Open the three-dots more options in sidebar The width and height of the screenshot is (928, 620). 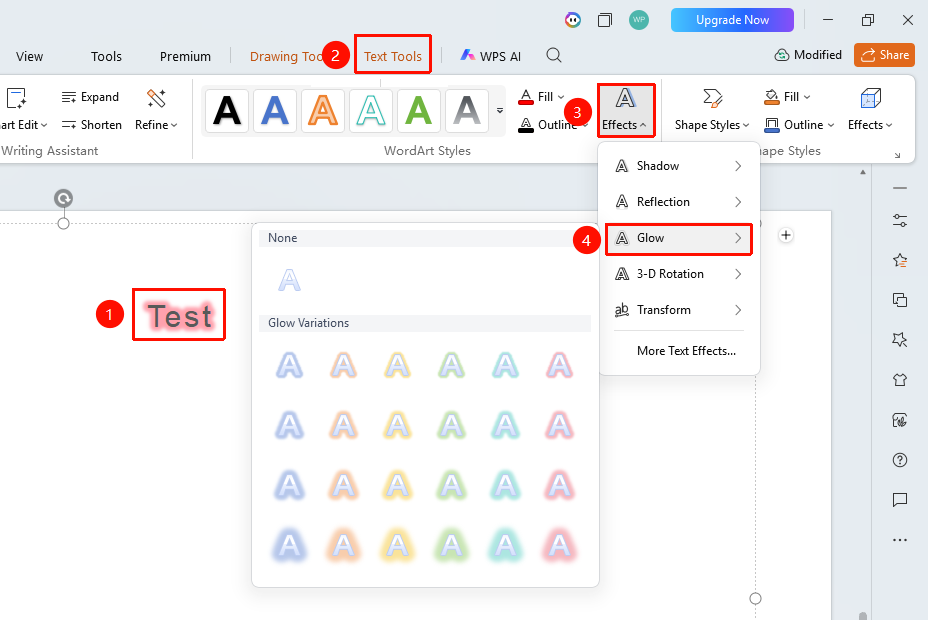click(x=900, y=540)
